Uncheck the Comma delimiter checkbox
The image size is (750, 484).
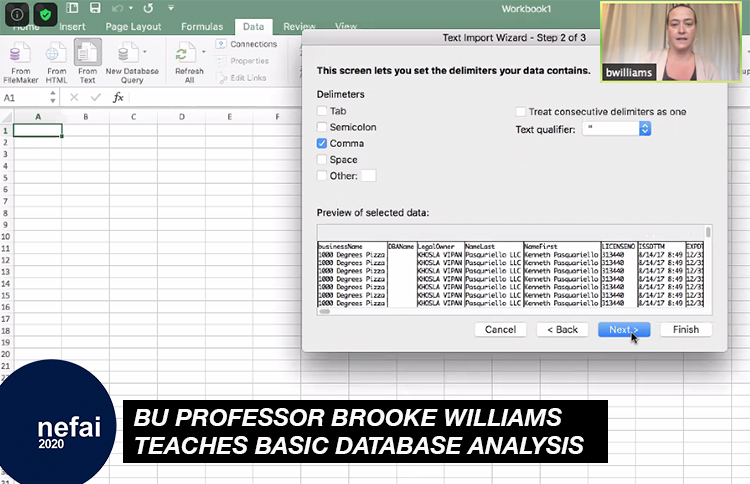(x=322, y=143)
